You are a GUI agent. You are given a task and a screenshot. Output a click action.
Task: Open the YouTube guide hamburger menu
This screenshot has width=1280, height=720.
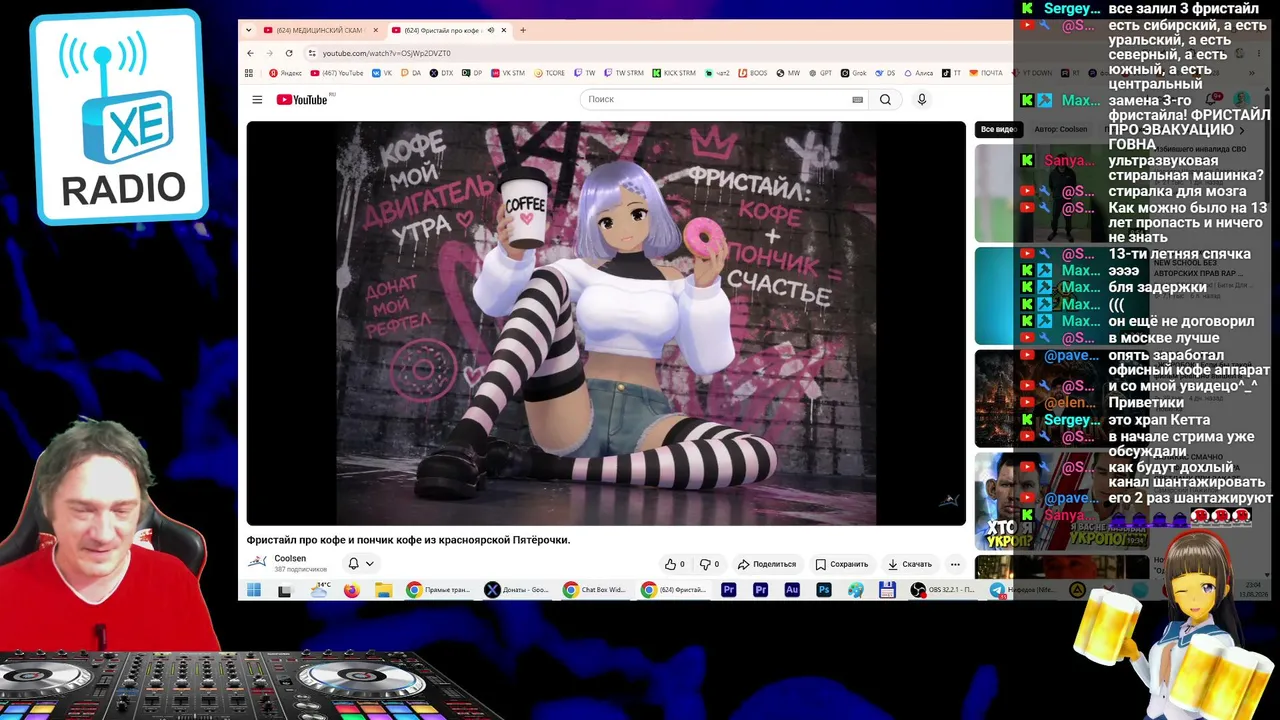pyautogui.click(x=257, y=99)
